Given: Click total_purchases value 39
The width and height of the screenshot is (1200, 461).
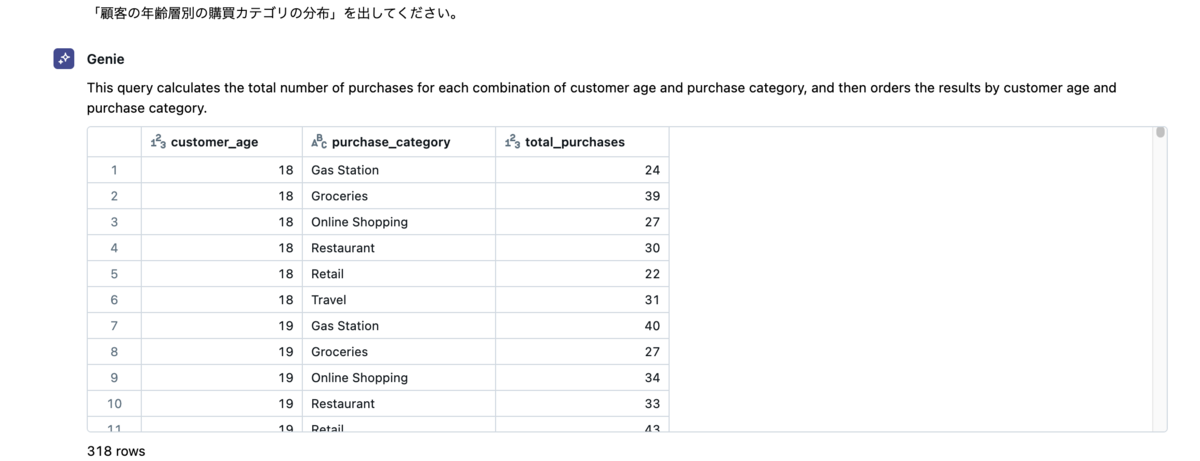Looking at the screenshot, I should [x=582, y=196].
